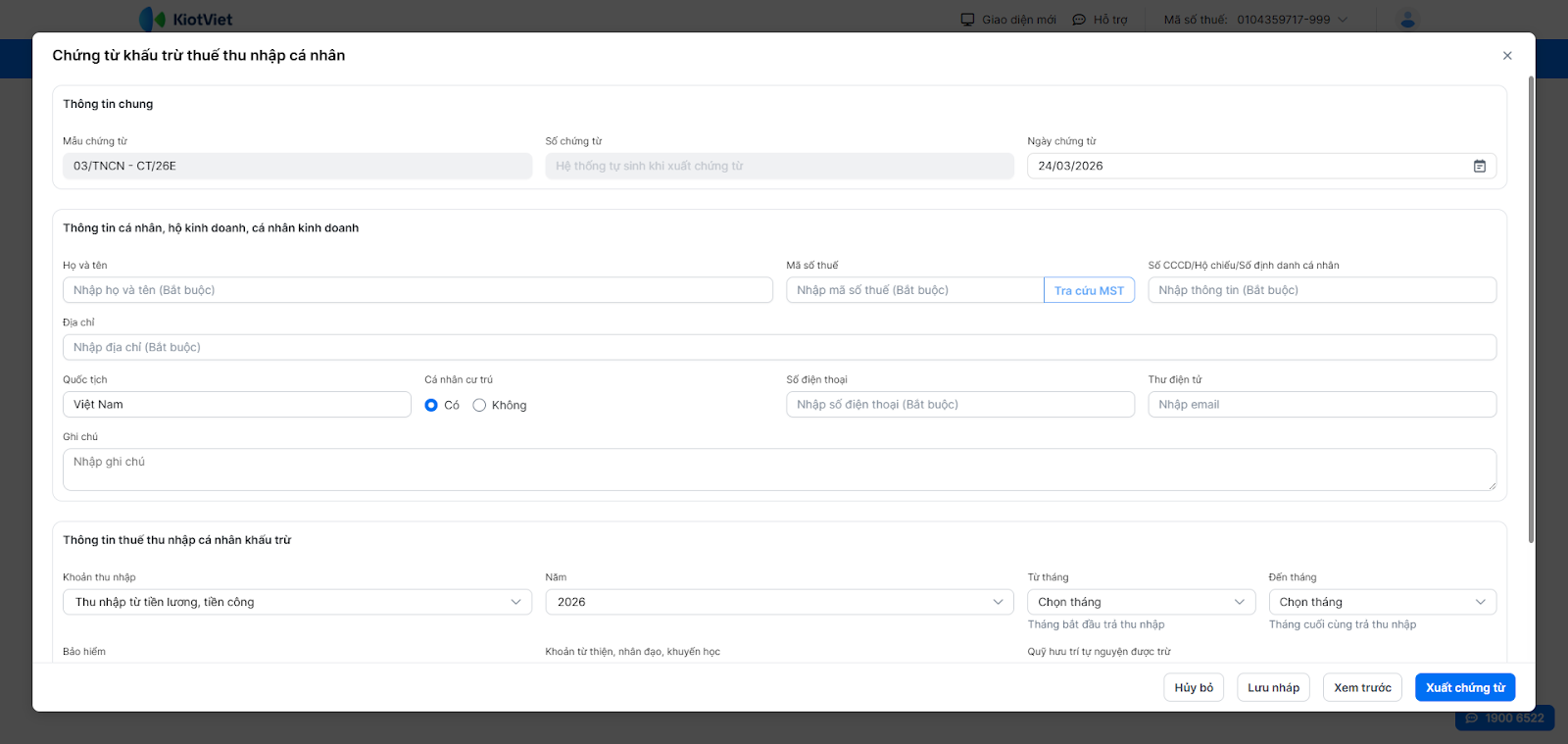Click the user profile avatar icon
Image resolution: width=1568 pixels, height=744 pixels.
coord(1407,20)
